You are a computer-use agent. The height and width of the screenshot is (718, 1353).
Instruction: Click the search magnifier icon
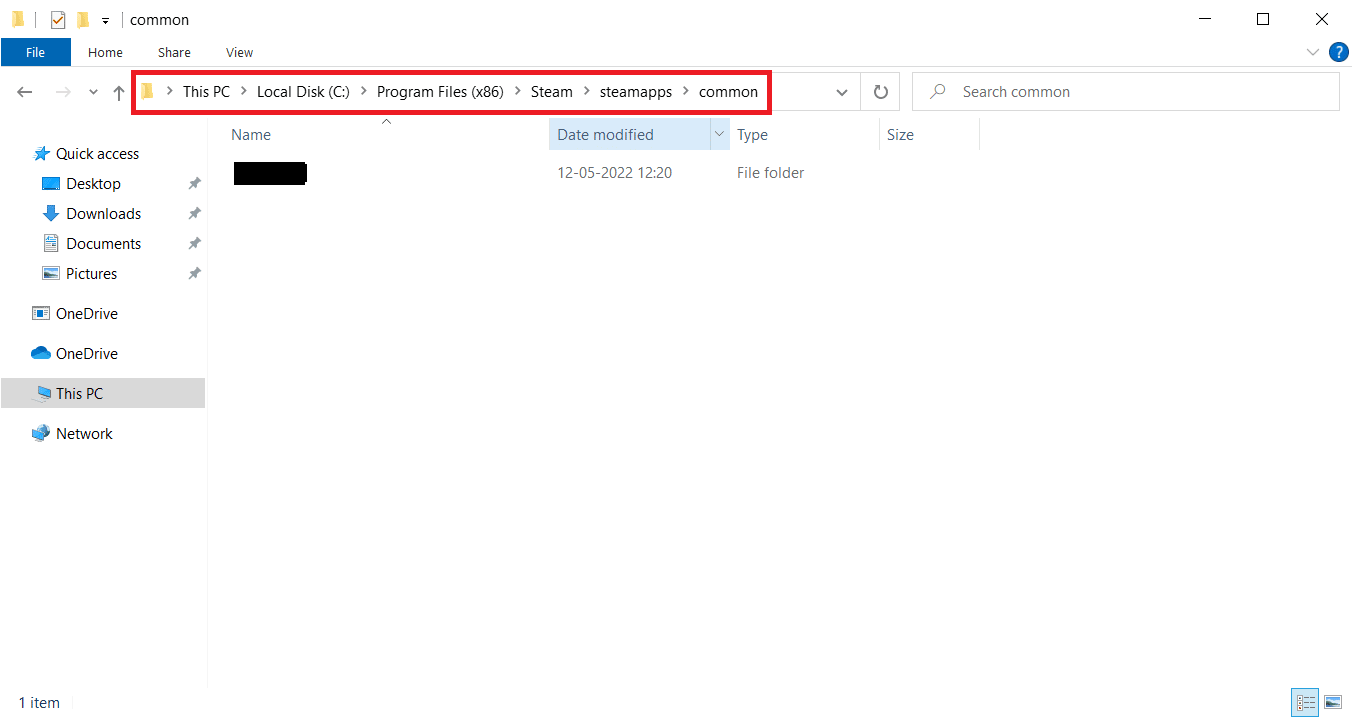937,92
